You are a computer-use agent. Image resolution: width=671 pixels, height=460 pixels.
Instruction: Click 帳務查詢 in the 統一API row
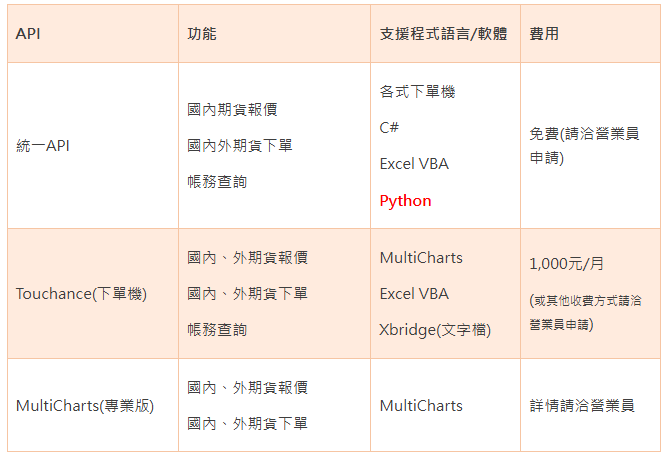point(217,182)
